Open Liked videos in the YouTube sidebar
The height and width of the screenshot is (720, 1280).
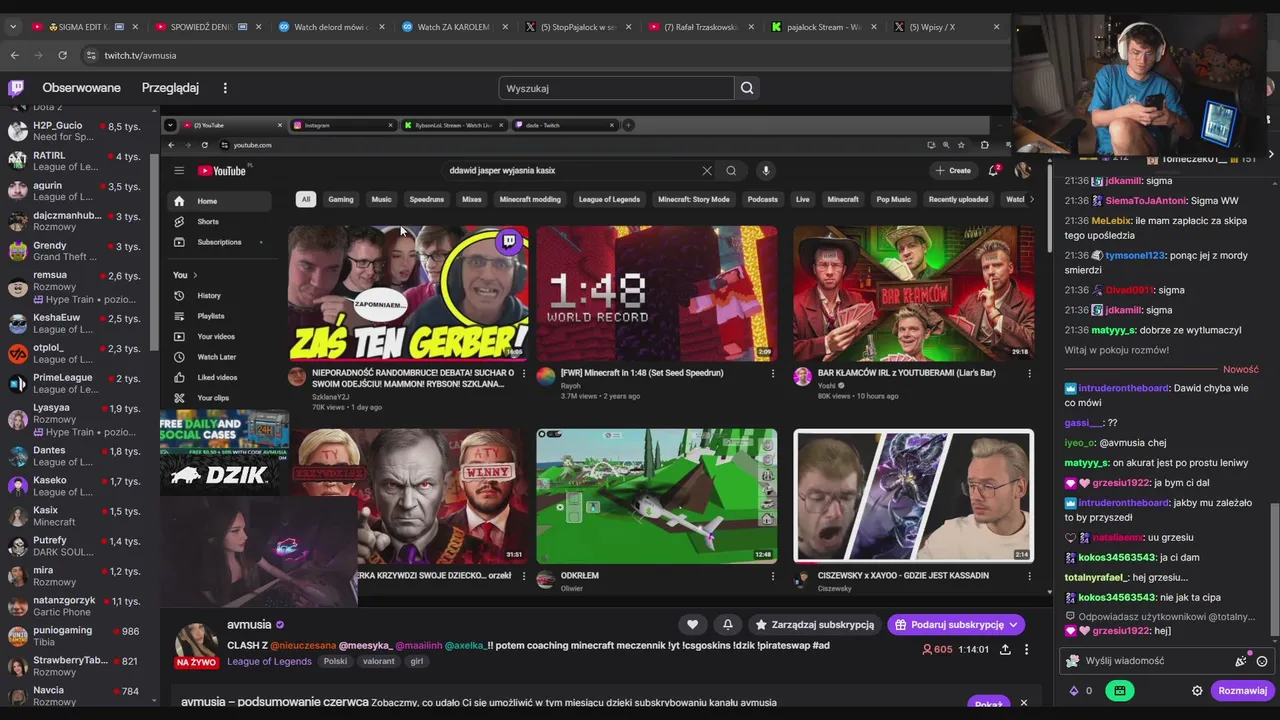pos(219,377)
